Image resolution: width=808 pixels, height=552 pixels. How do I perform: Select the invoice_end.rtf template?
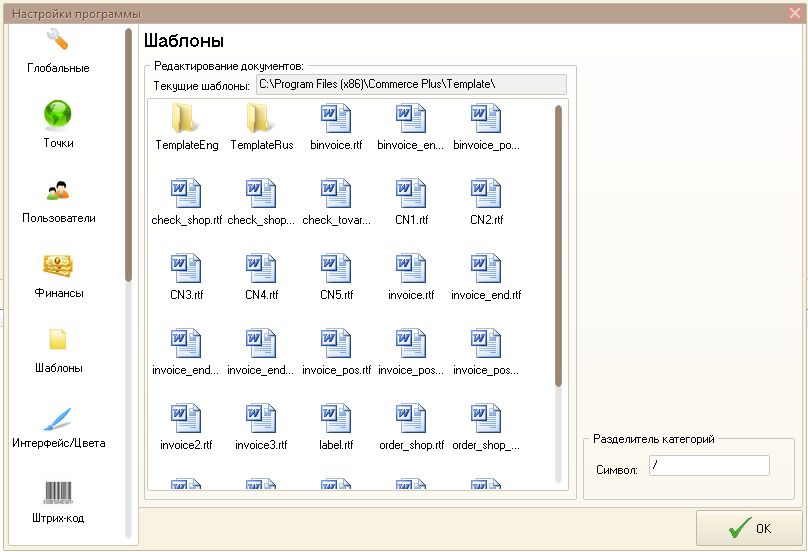coord(486,277)
